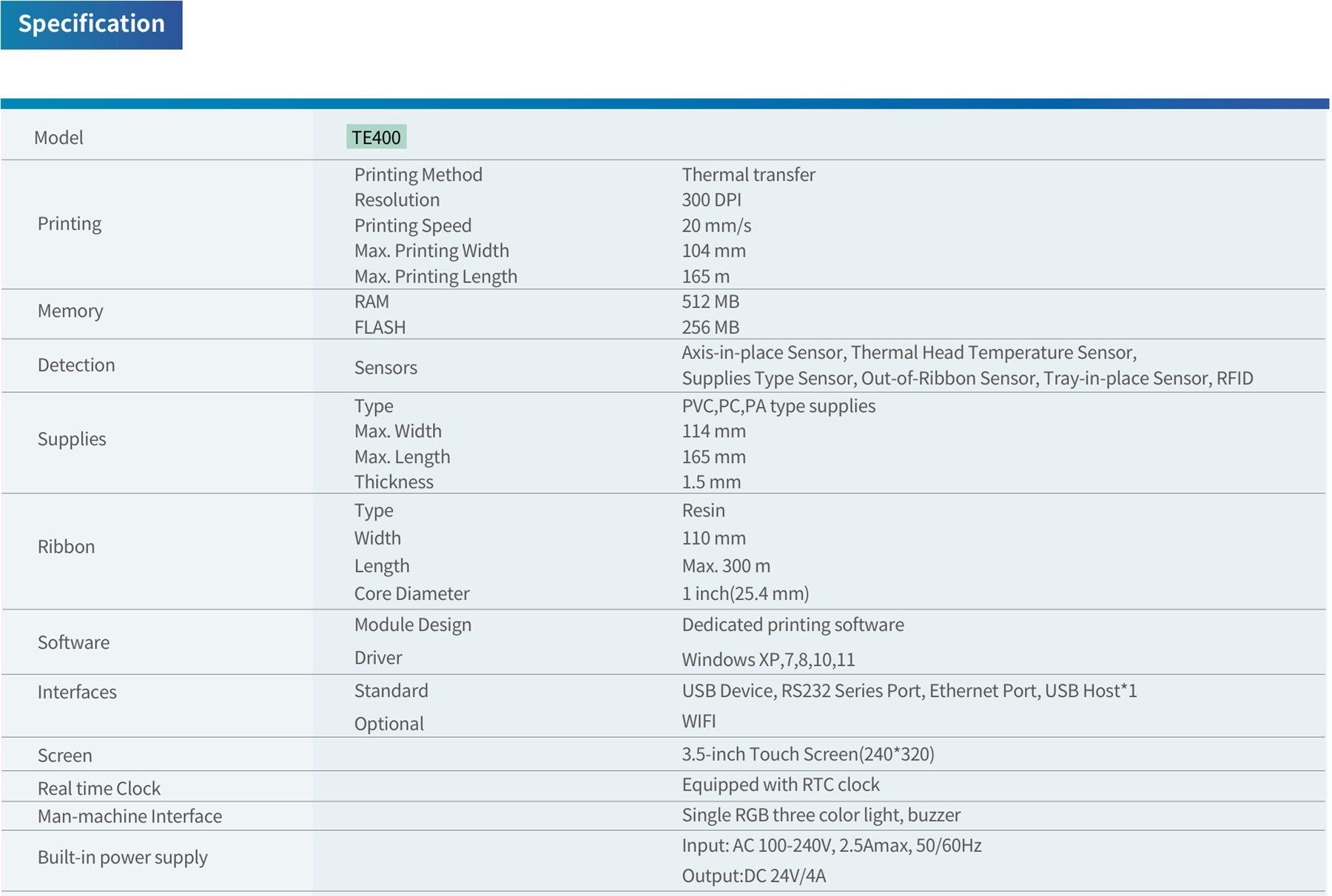Image resolution: width=1332 pixels, height=896 pixels.
Task: Select the Resin value
Action: tap(703, 511)
